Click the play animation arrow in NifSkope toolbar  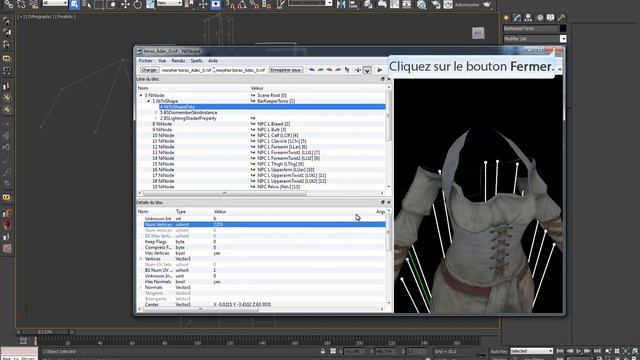point(380,70)
